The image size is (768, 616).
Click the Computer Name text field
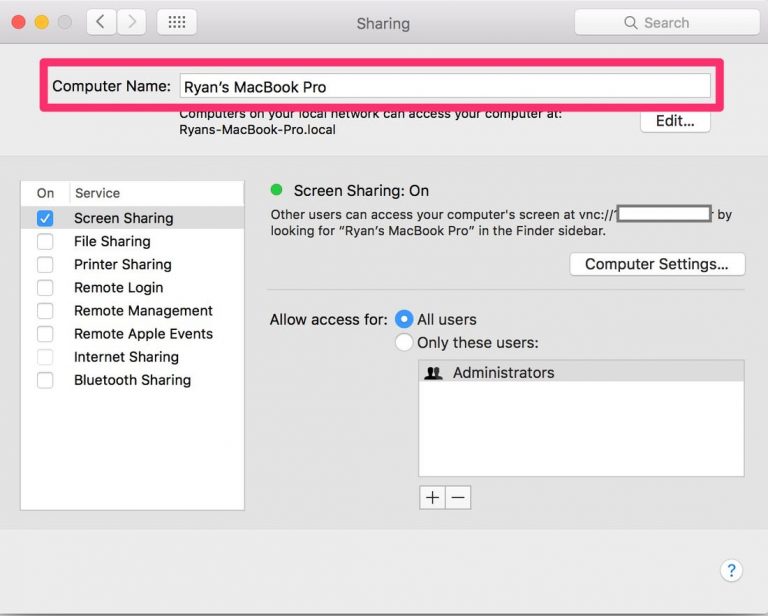click(x=445, y=87)
